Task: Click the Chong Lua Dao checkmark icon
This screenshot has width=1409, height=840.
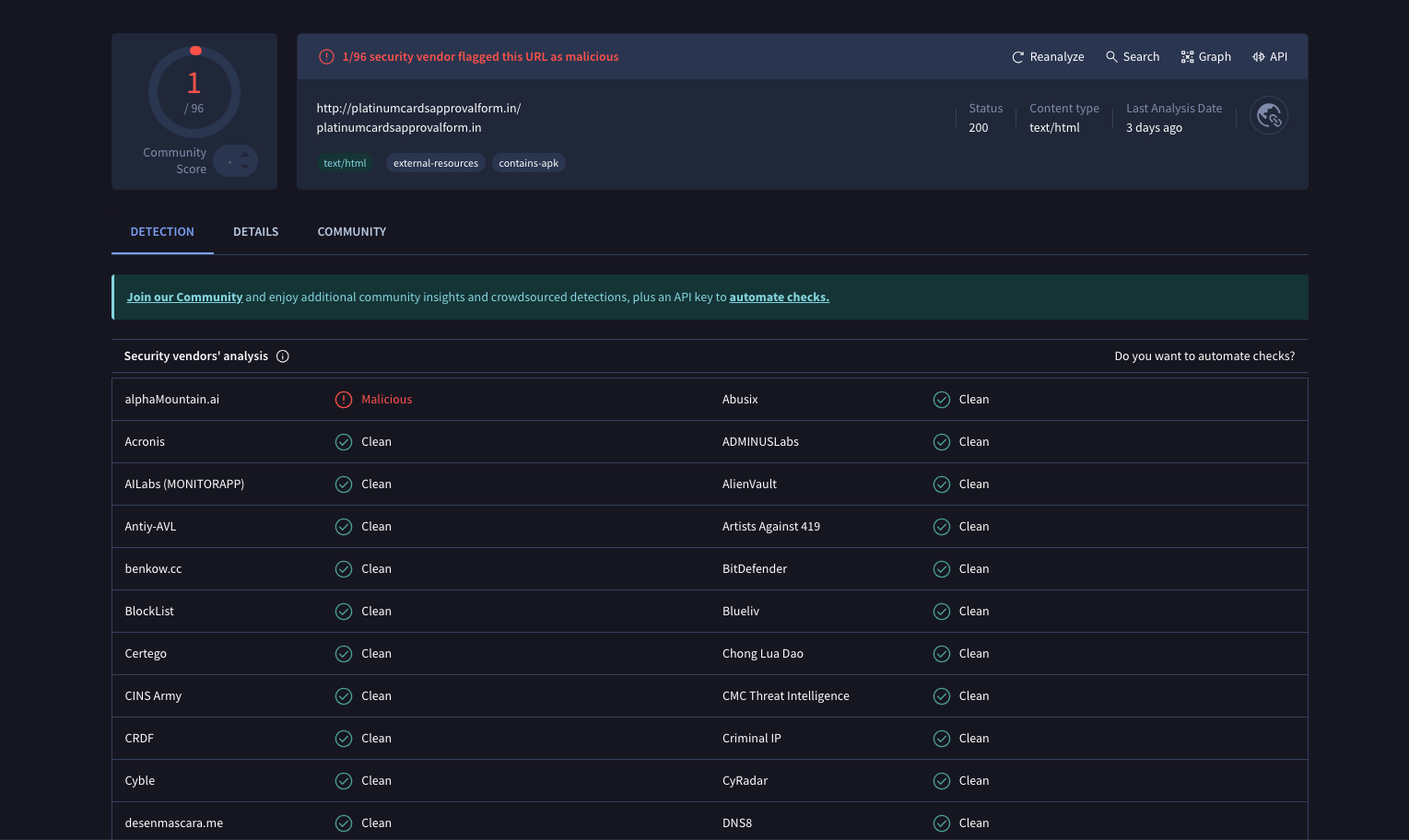Action: coord(942,654)
